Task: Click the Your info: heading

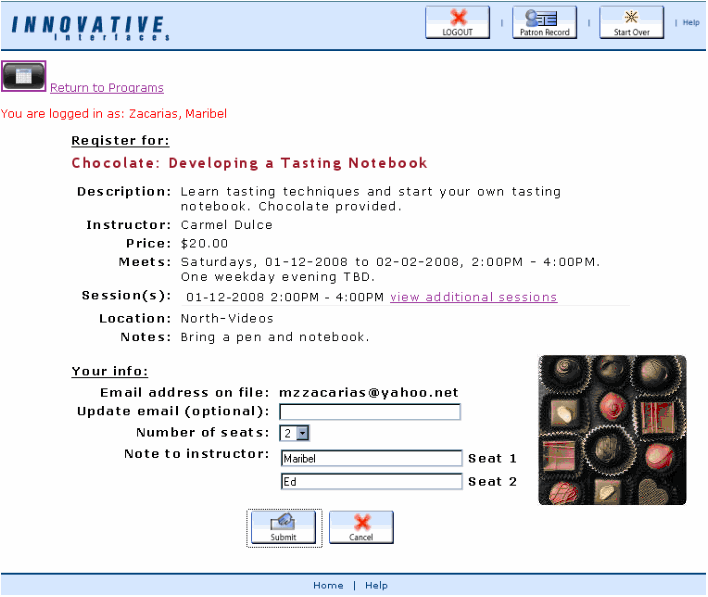Action: (110, 371)
